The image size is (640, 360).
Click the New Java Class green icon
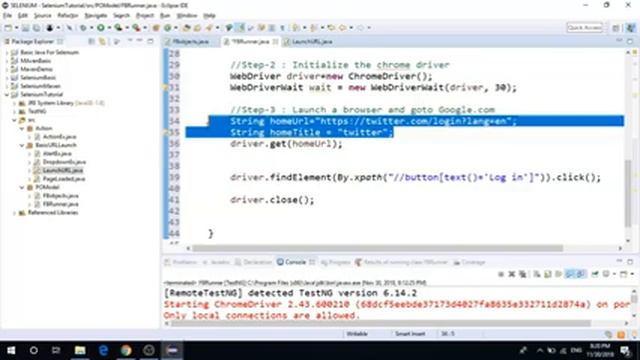[x=167, y=28]
